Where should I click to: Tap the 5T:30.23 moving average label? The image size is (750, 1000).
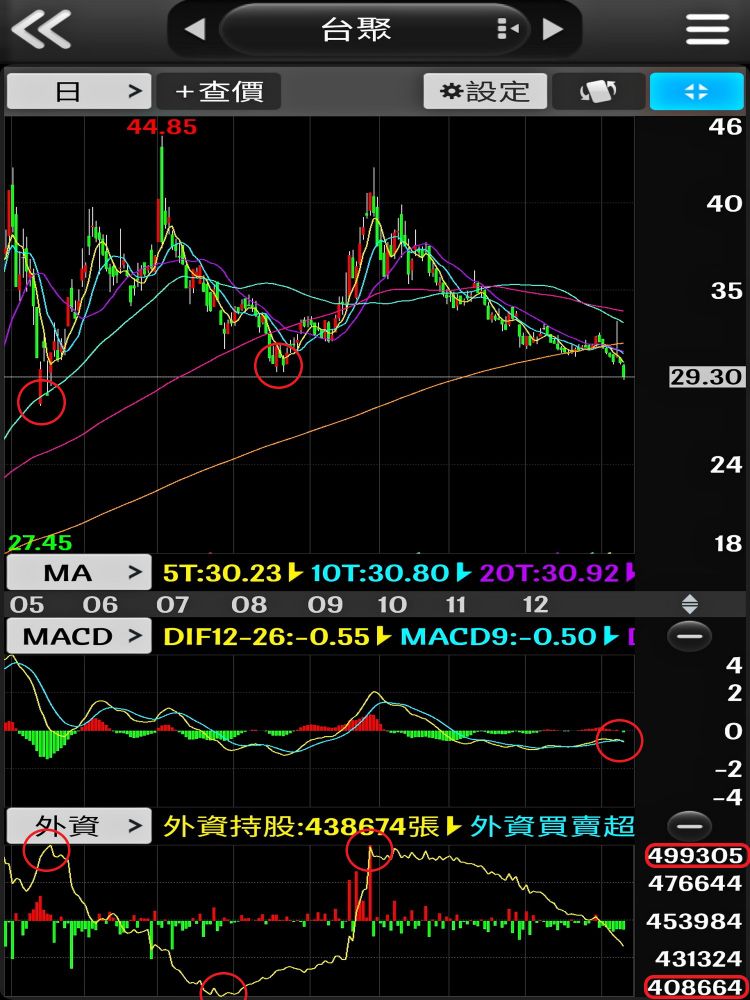223,574
